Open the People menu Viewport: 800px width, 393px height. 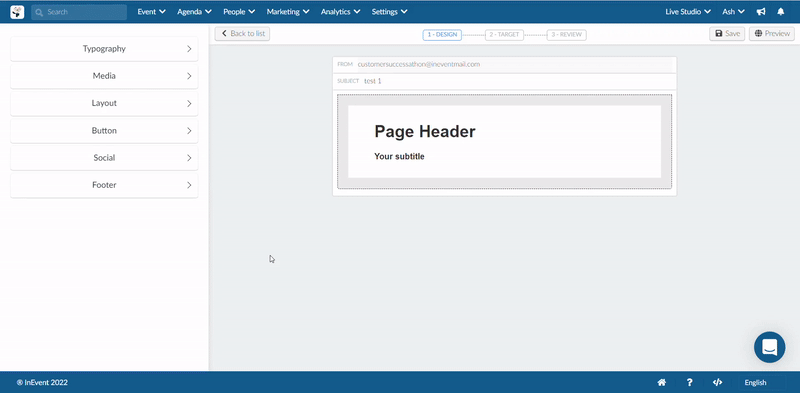[239, 12]
